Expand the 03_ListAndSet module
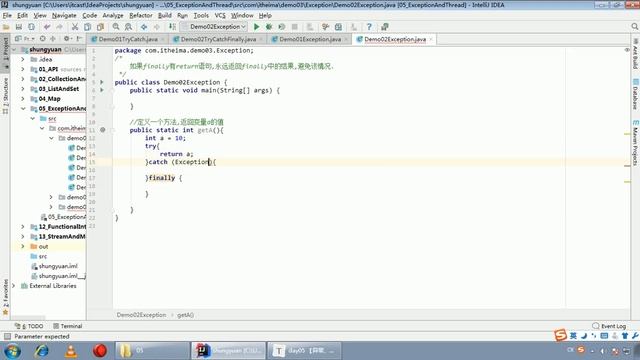 click(x=23, y=89)
